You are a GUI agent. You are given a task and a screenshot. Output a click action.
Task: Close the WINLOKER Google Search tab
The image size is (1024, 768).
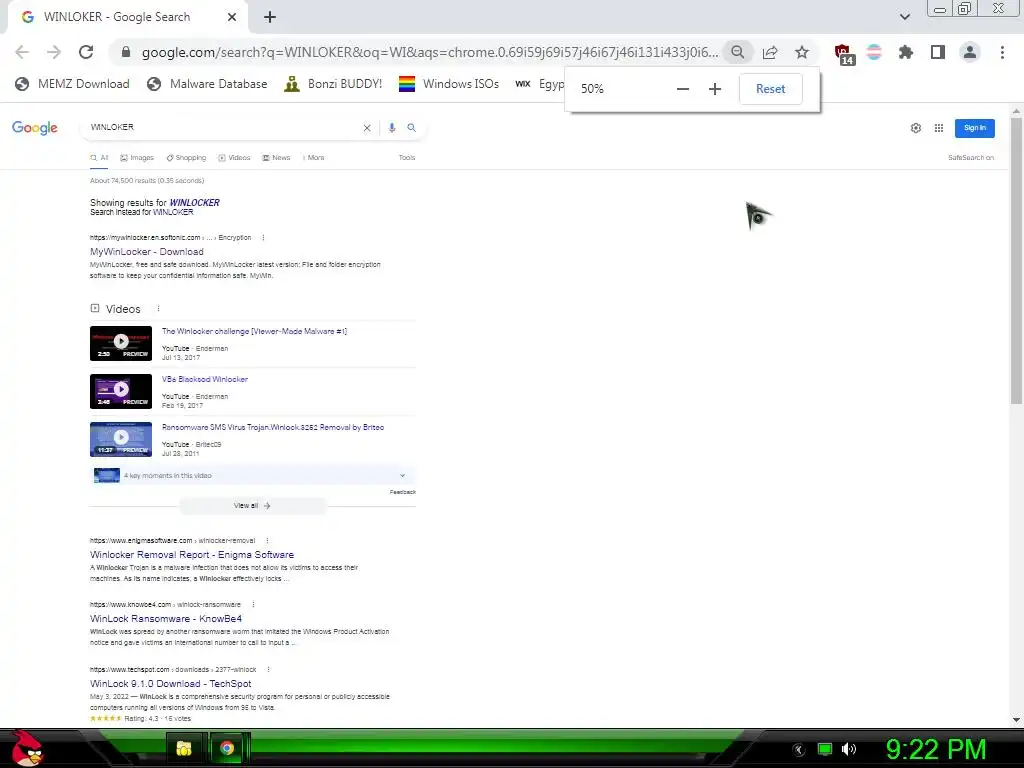pyautogui.click(x=232, y=17)
